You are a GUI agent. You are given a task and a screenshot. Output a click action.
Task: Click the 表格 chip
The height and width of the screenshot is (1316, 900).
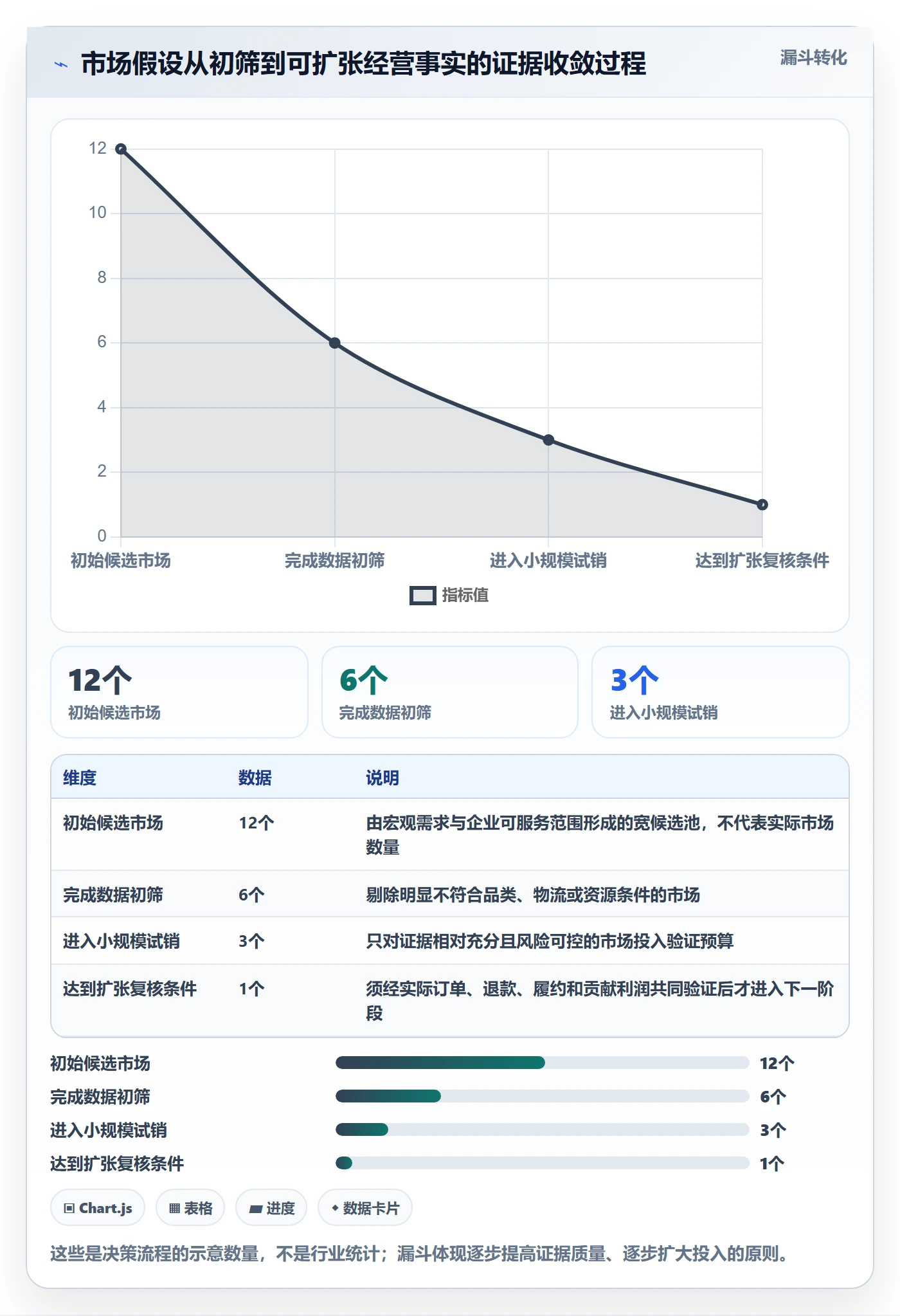190,1208
